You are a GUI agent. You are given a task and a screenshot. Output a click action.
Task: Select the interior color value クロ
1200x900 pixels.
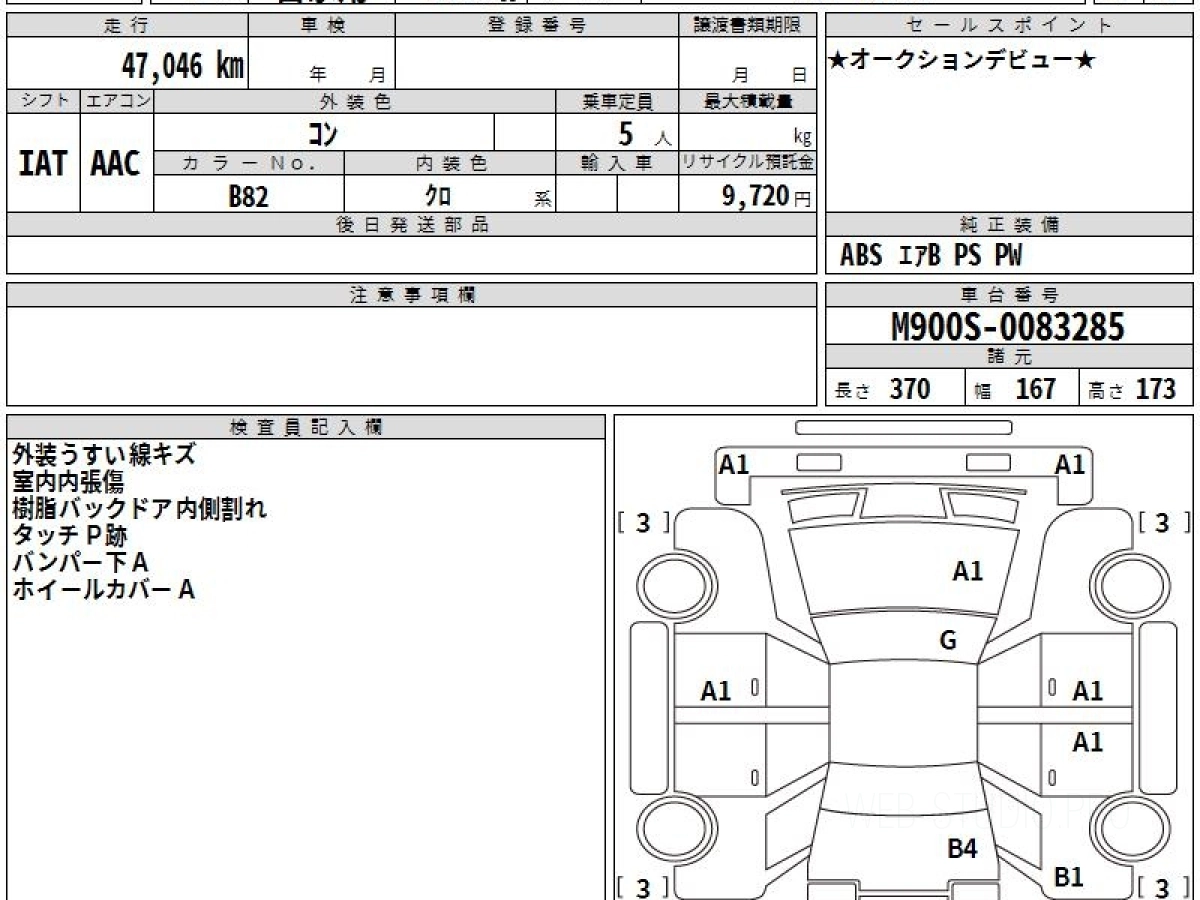[x=438, y=196]
